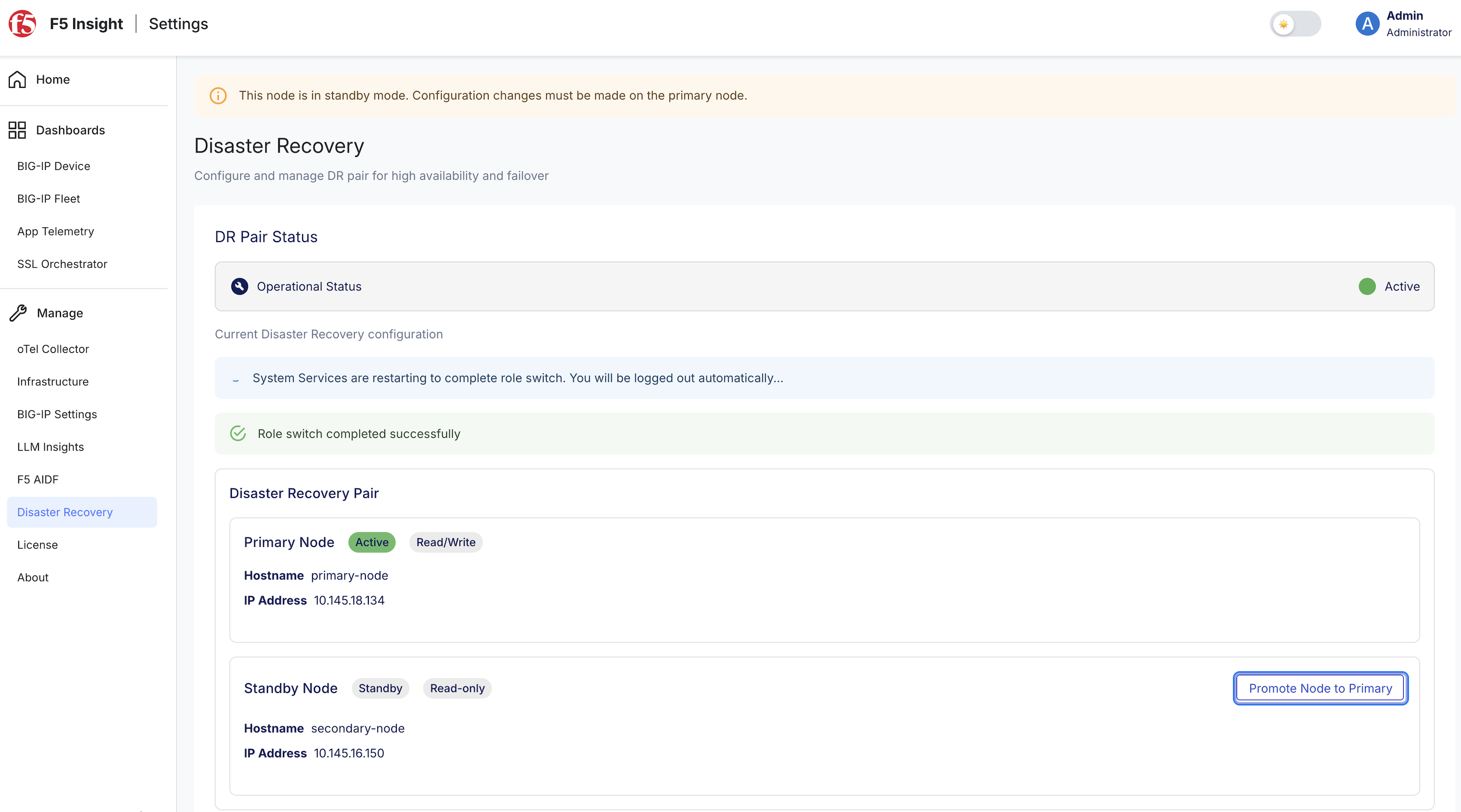This screenshot has height=812, width=1461.
Task: Click the role switch success checkmark icon
Action: coord(238,434)
